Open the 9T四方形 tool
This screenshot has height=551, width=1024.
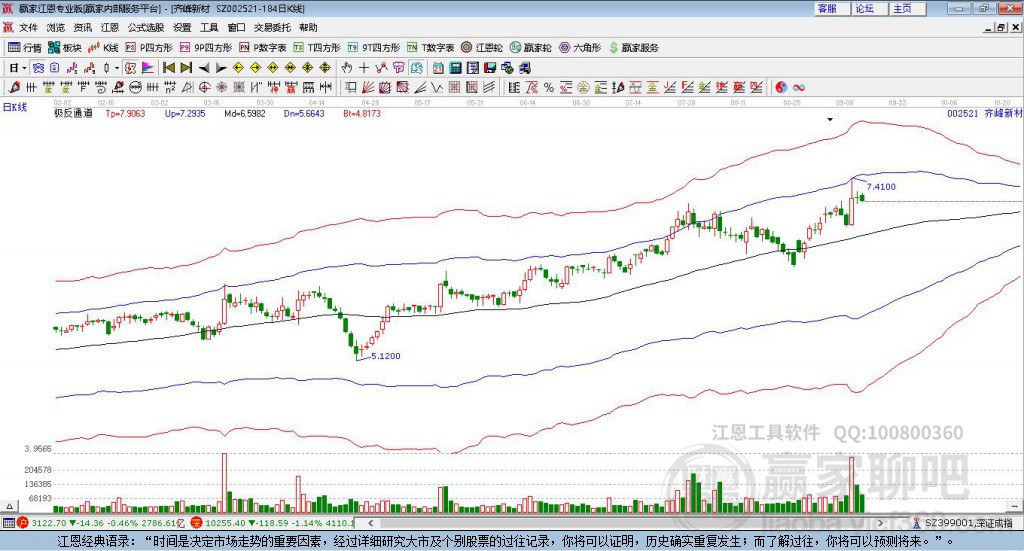point(374,48)
